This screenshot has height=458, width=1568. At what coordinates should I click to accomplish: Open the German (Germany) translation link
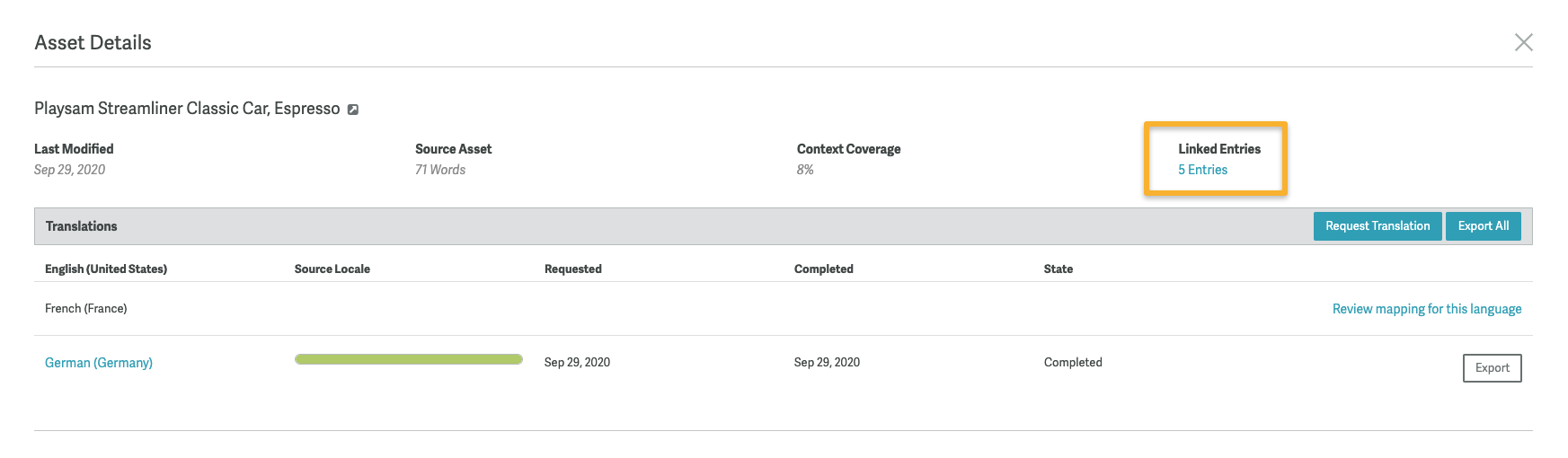99,363
